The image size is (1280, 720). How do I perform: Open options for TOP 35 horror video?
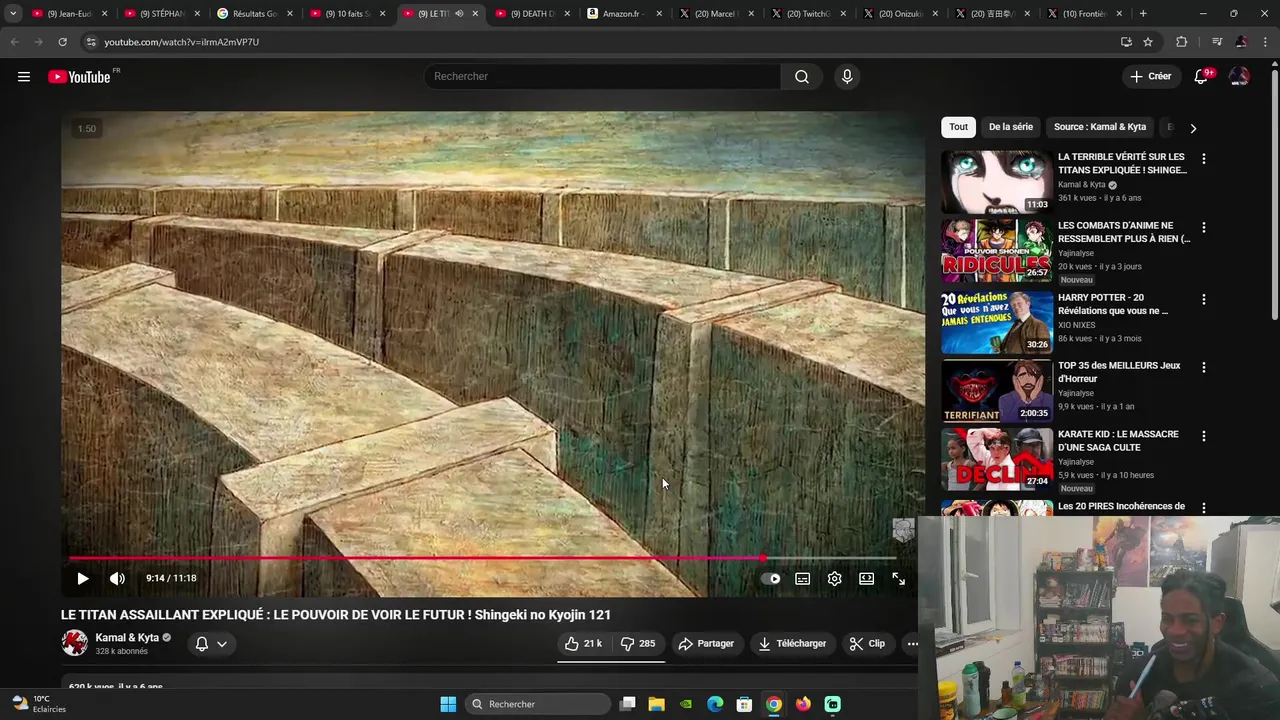(x=1204, y=368)
